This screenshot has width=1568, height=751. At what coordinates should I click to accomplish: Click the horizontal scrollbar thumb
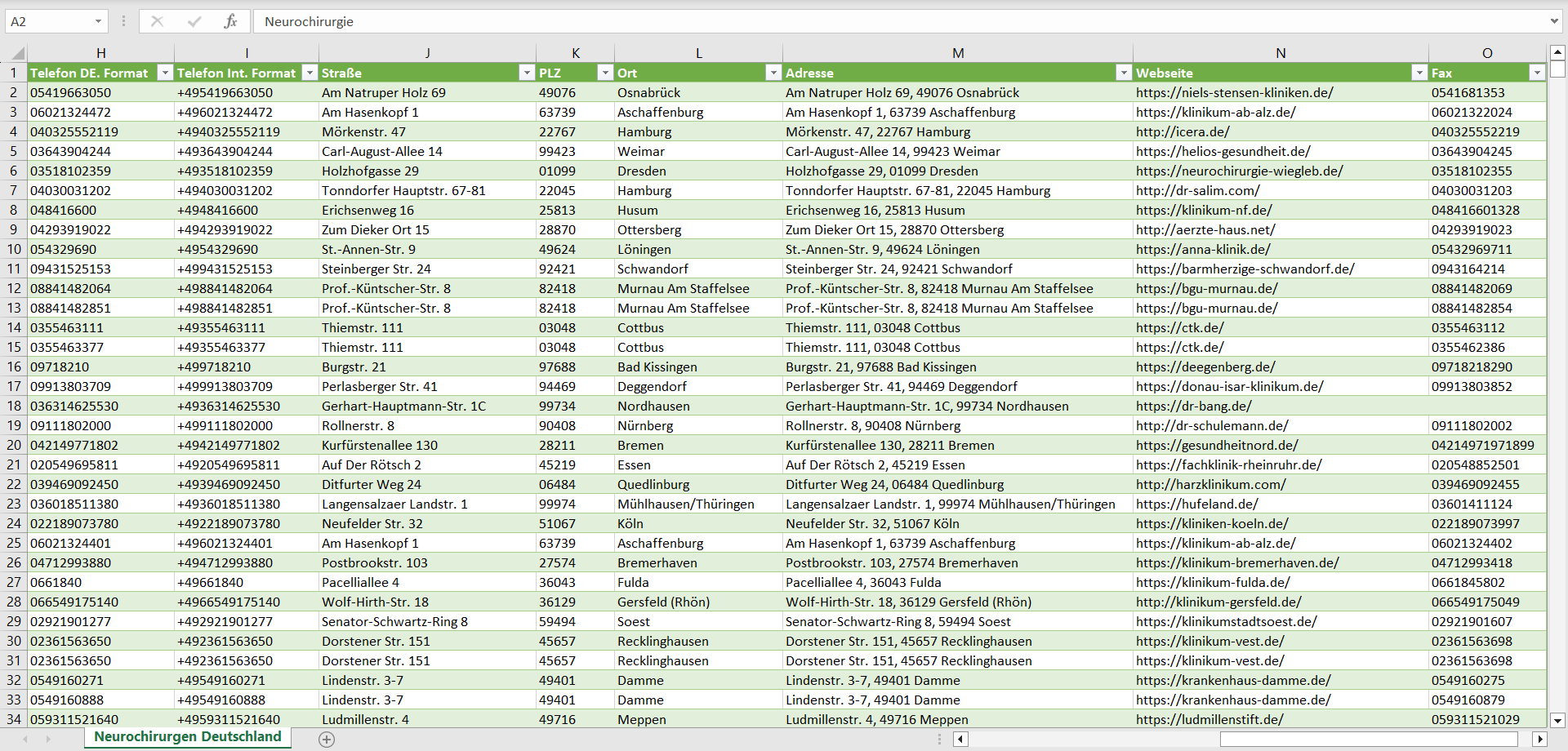pos(1369,740)
